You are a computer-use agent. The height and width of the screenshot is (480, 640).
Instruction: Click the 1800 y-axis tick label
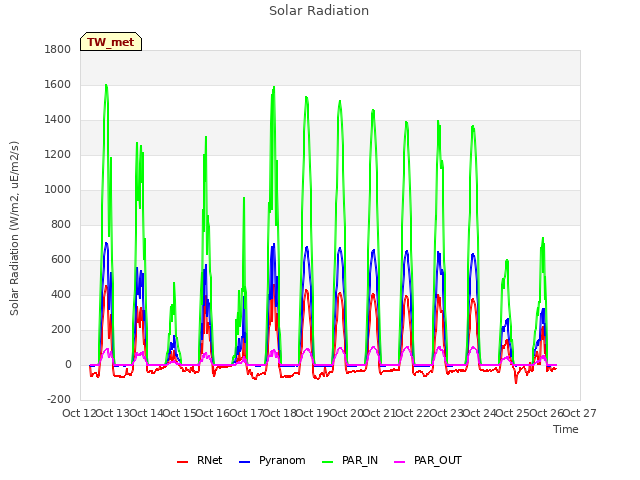(x=58, y=49)
